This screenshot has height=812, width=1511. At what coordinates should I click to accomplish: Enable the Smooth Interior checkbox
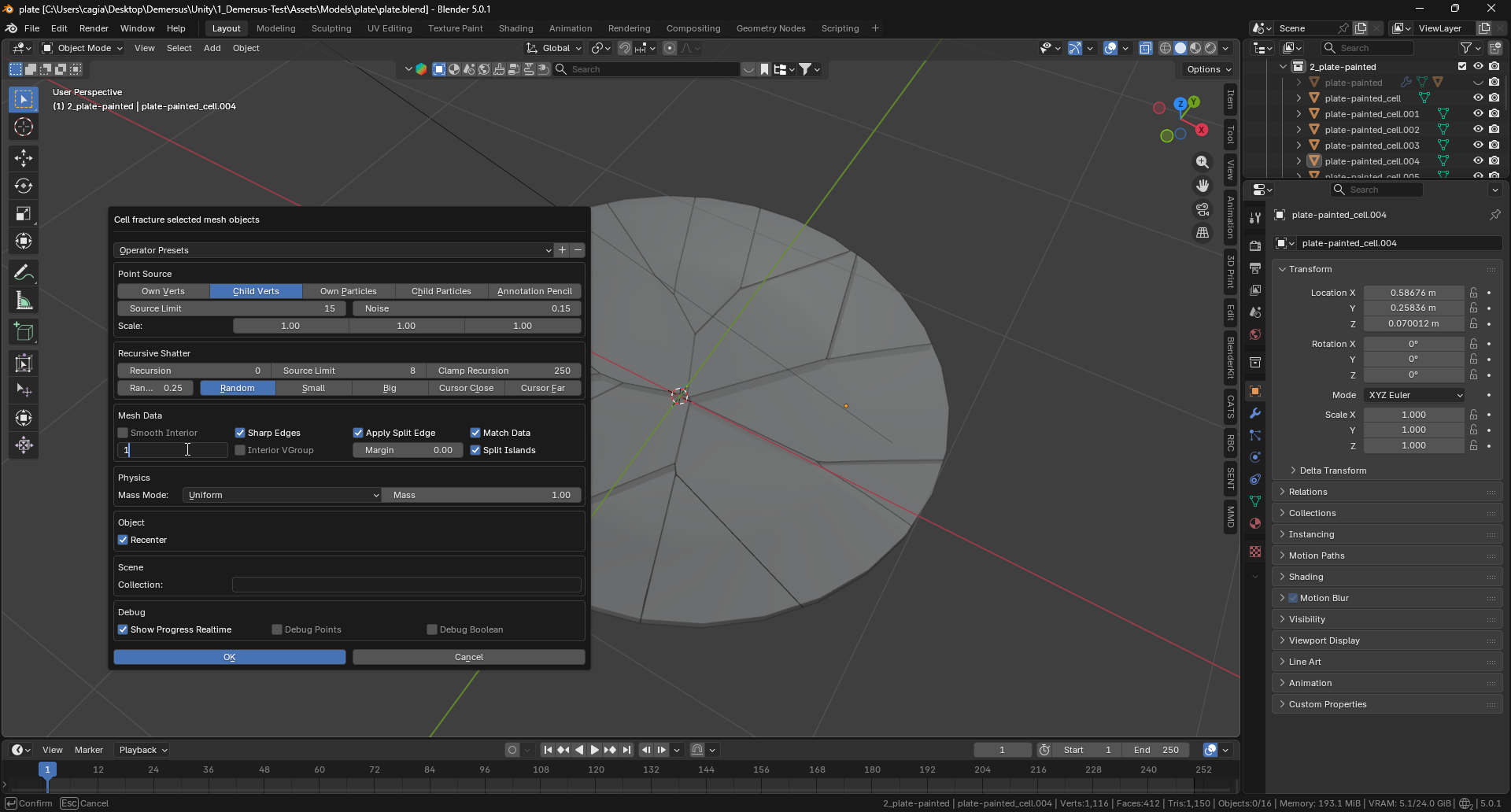[124, 433]
